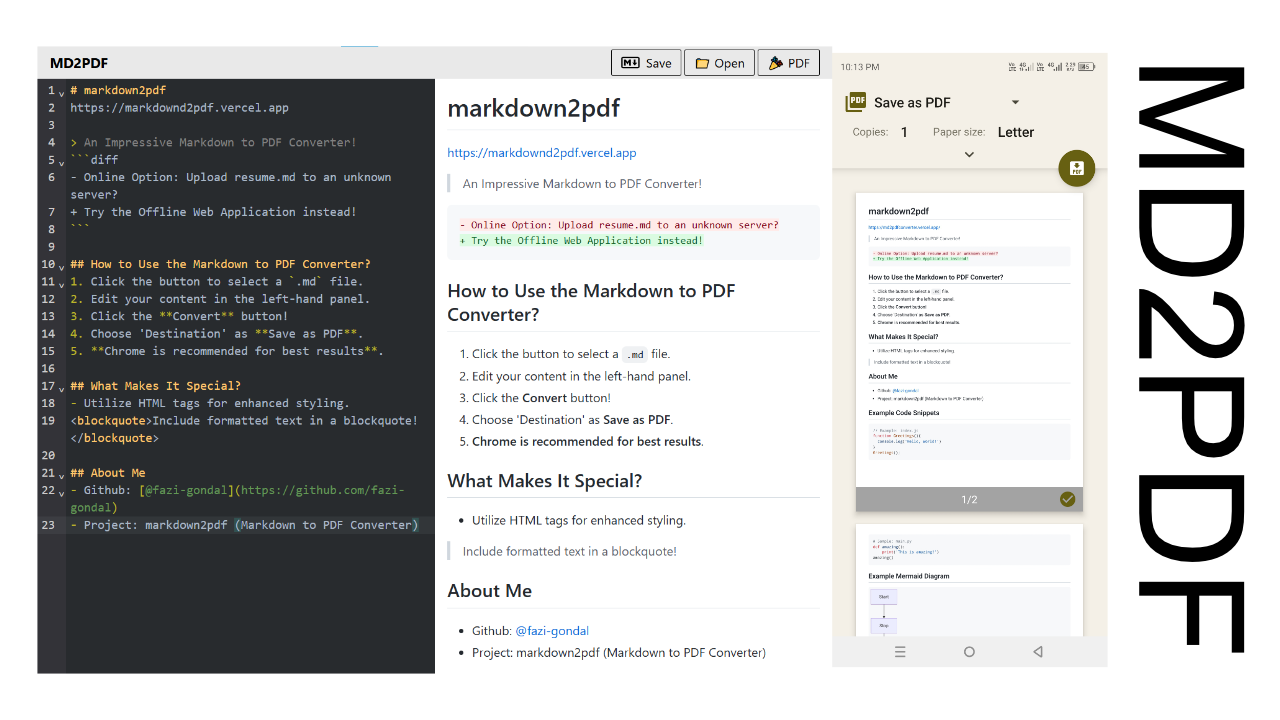Collapse the fold arrow on line 1

tap(62, 92)
